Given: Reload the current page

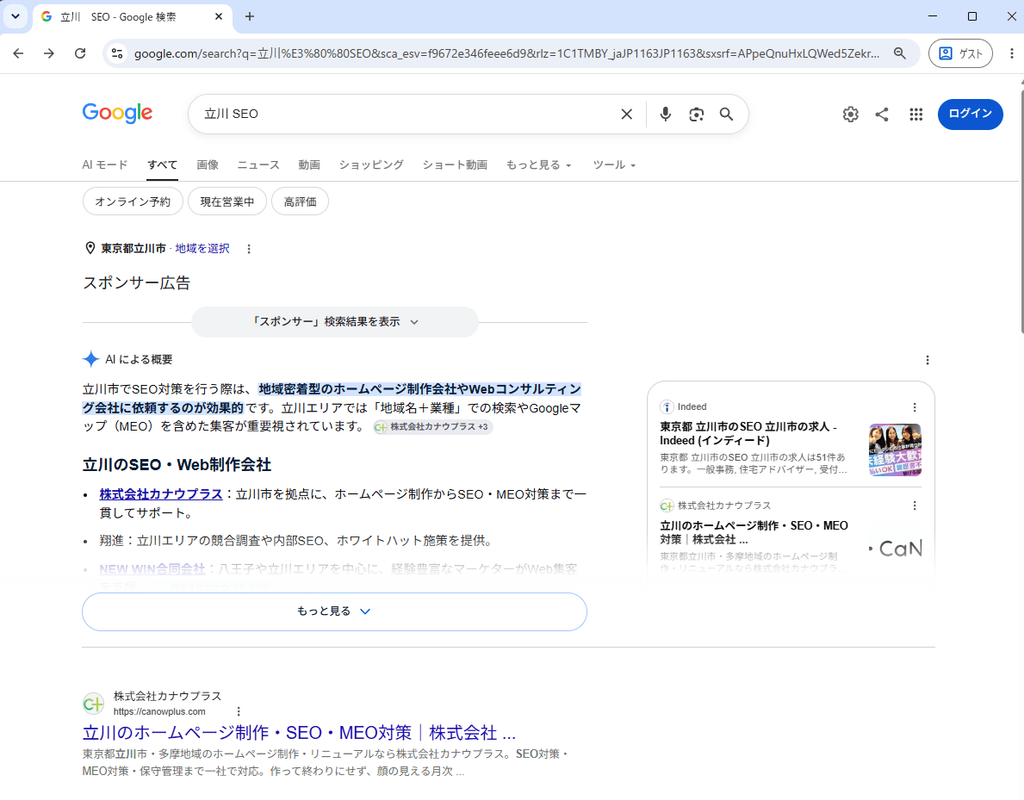Looking at the screenshot, I should (x=80, y=54).
